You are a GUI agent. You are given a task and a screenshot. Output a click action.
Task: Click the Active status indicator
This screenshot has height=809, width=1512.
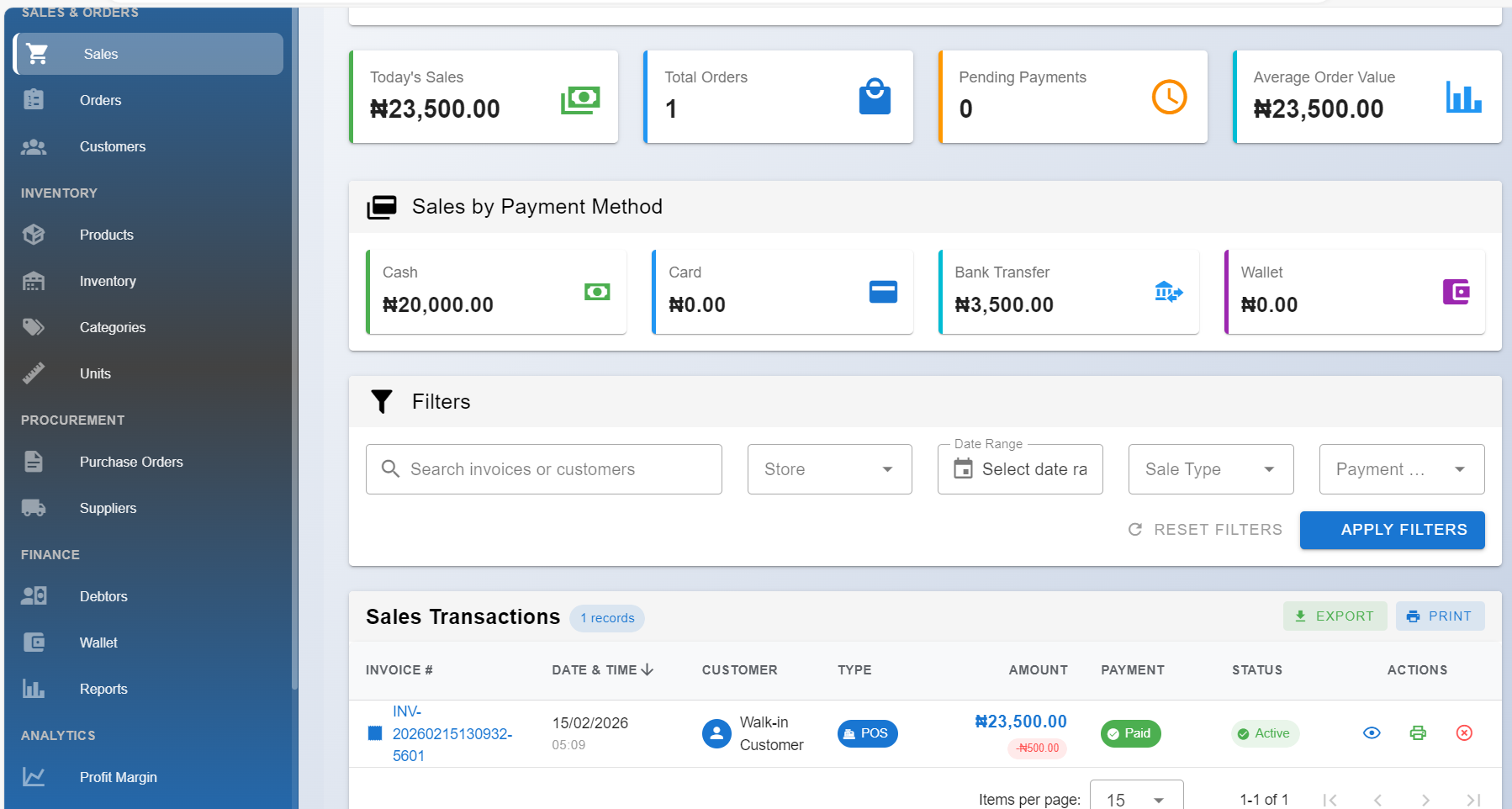pyautogui.click(x=1265, y=733)
